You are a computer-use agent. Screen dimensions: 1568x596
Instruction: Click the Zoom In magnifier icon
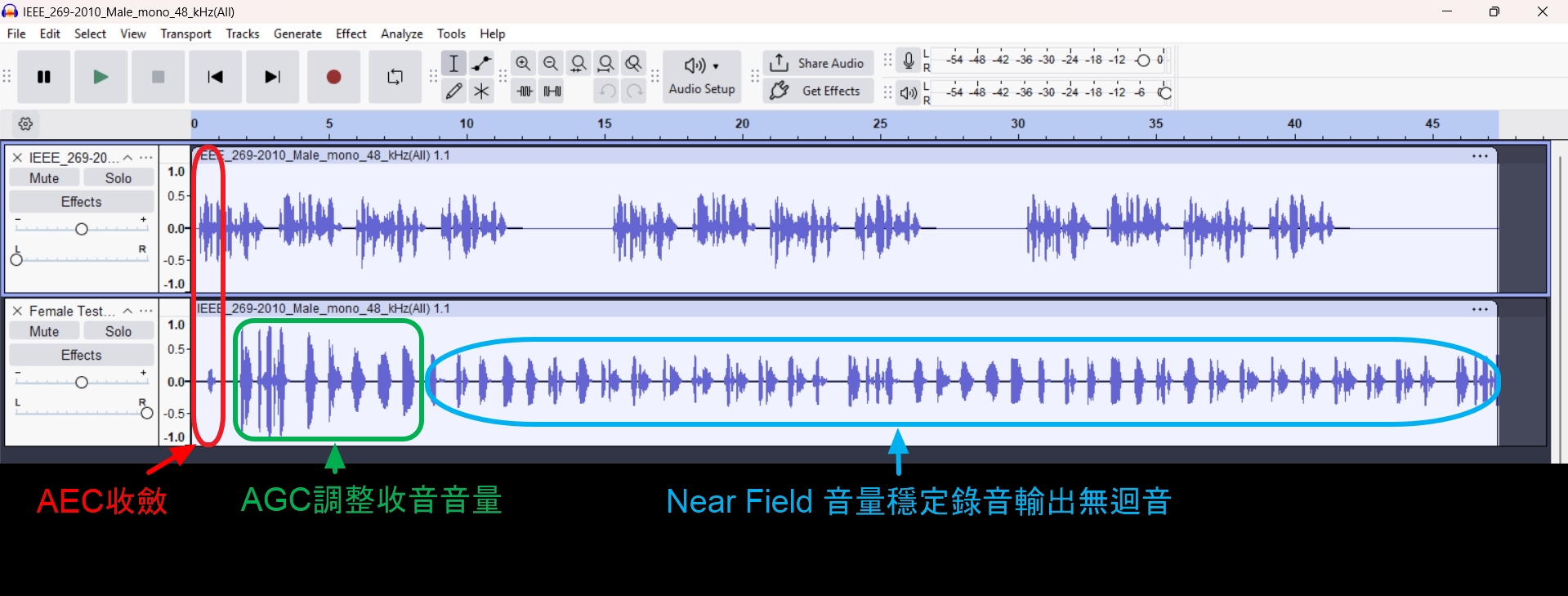(x=523, y=63)
